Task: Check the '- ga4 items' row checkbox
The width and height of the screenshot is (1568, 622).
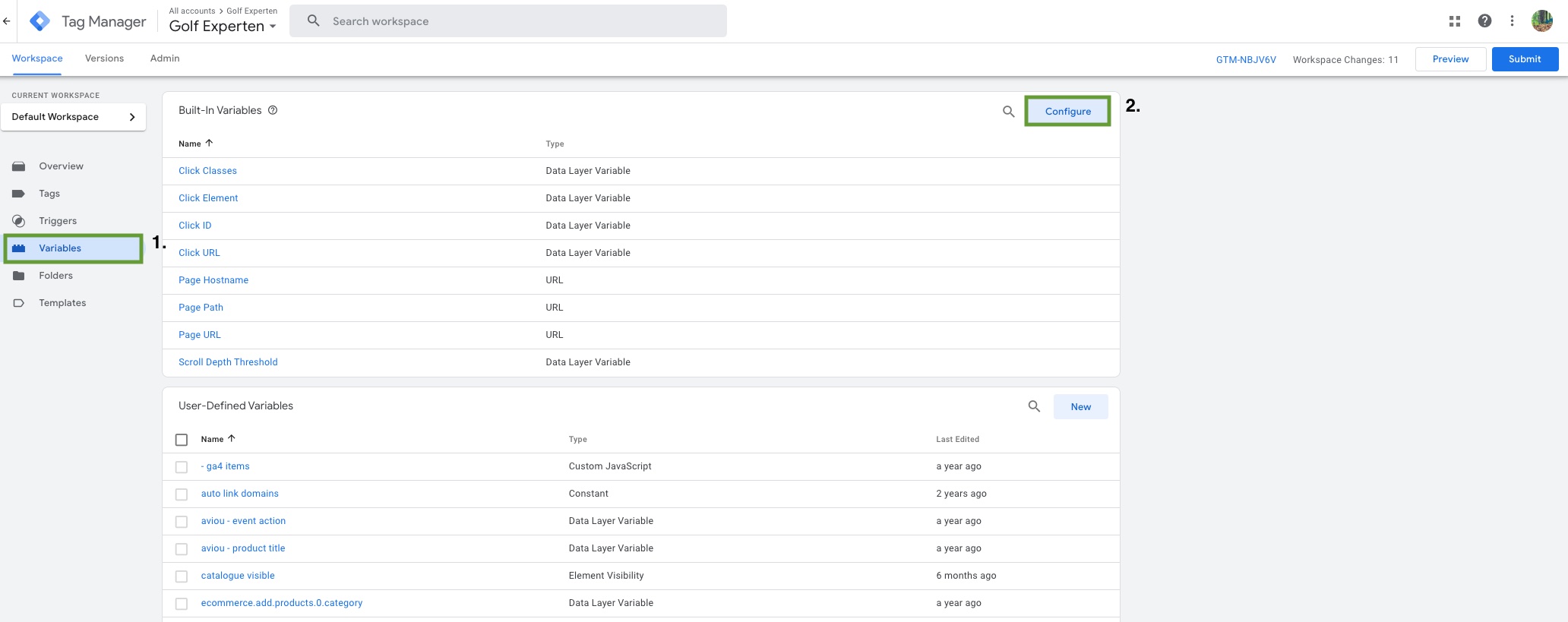Action: (x=182, y=467)
